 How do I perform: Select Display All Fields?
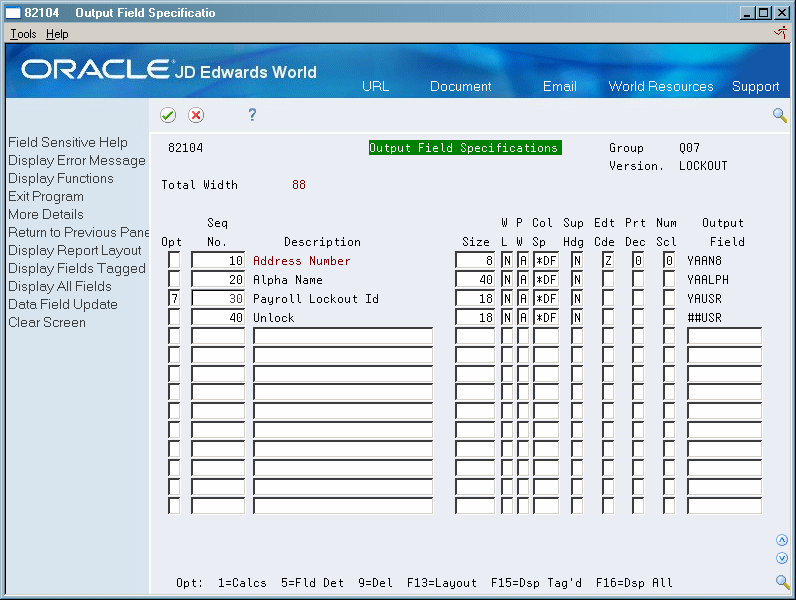(59, 286)
